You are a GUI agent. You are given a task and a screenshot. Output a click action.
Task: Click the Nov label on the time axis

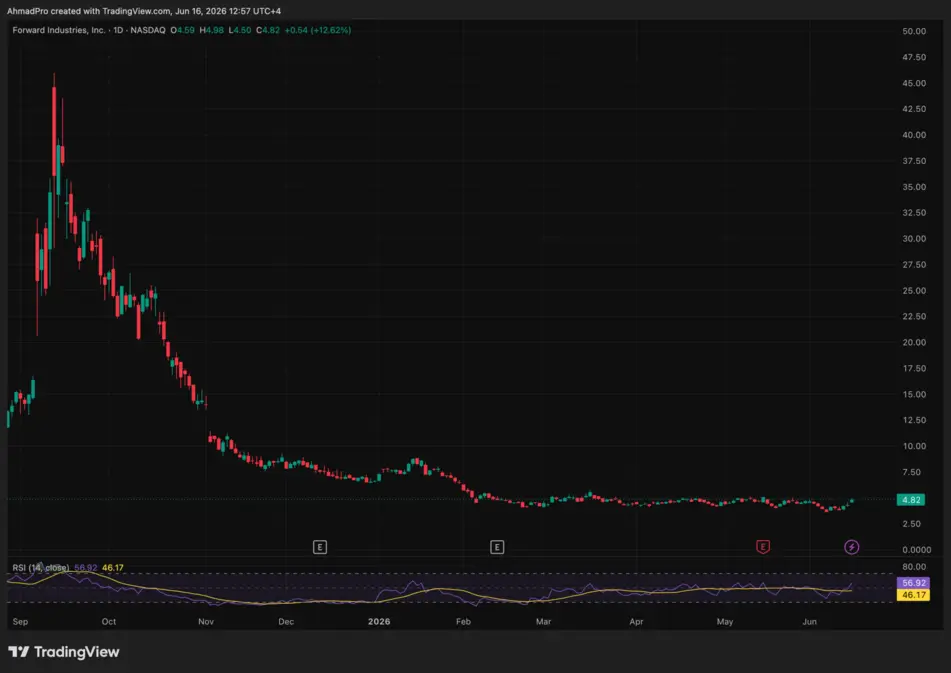point(206,621)
